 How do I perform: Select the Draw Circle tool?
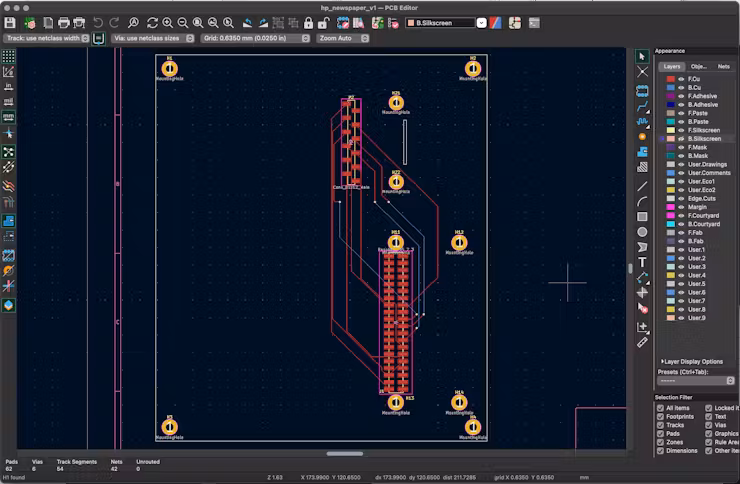coord(642,232)
